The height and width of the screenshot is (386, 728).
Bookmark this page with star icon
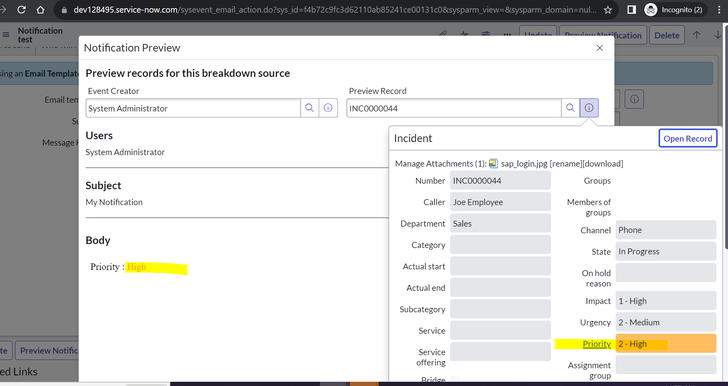(x=608, y=10)
